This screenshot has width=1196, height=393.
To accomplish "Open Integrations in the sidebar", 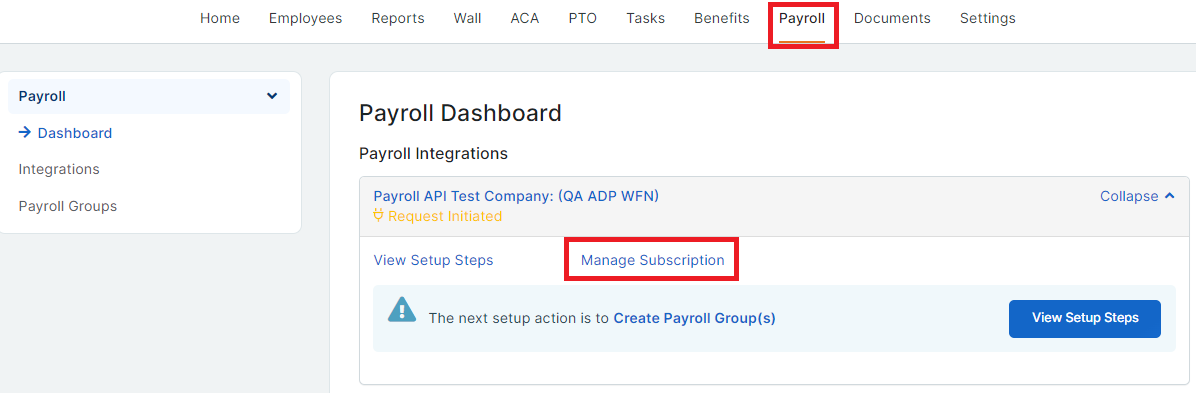I will (x=59, y=169).
